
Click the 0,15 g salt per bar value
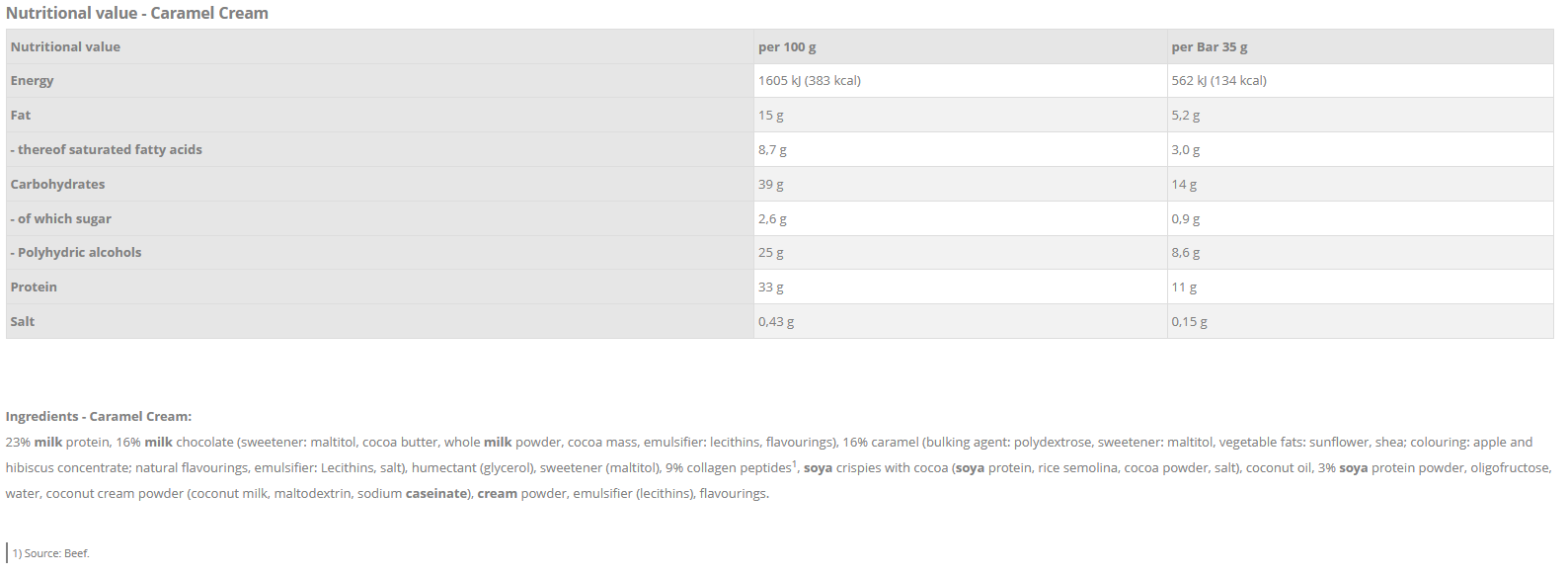(1189, 322)
